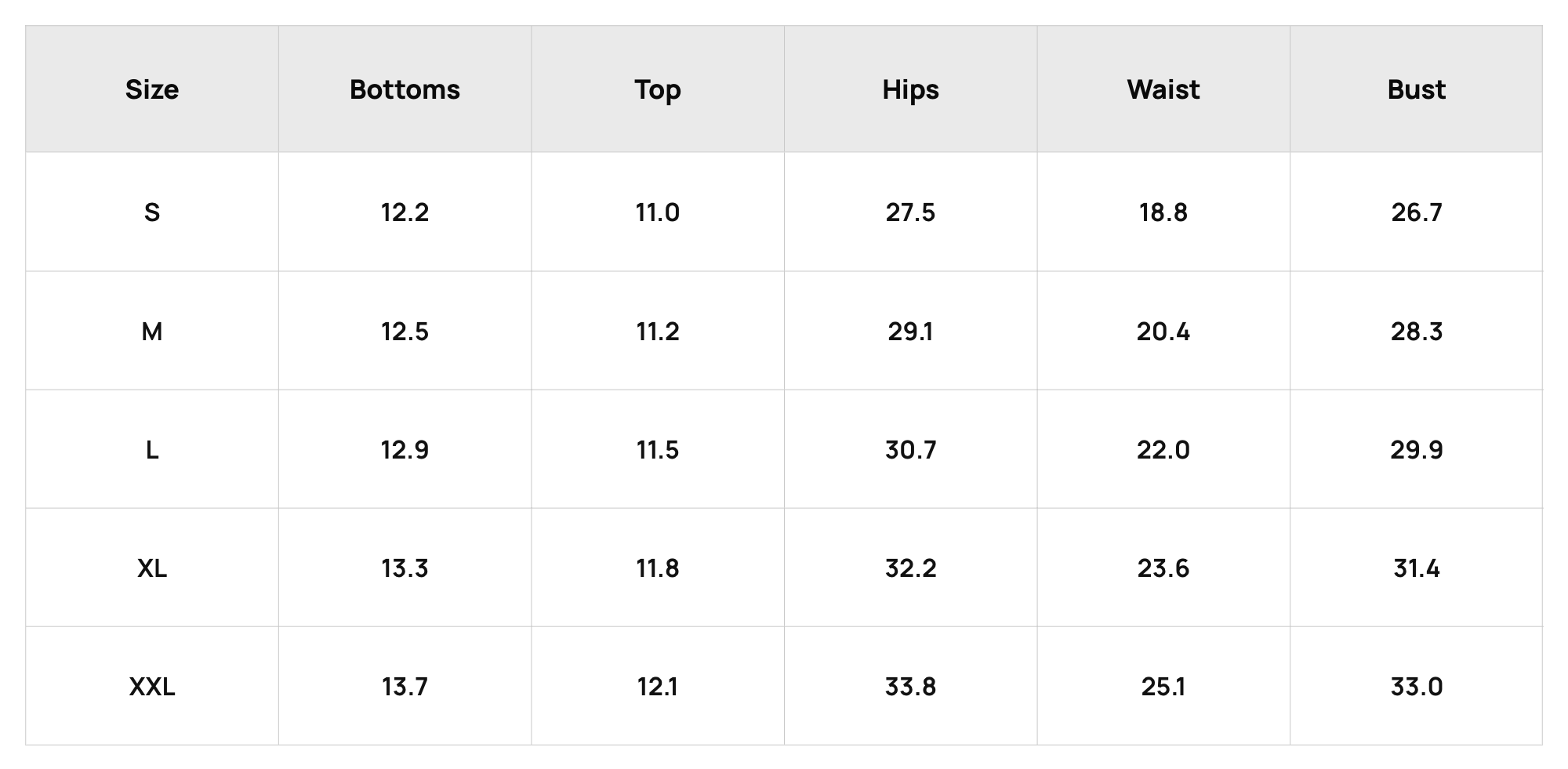Select the 26.7 bust value for S
Screen dimensions: 1568x769
[x=1416, y=212]
